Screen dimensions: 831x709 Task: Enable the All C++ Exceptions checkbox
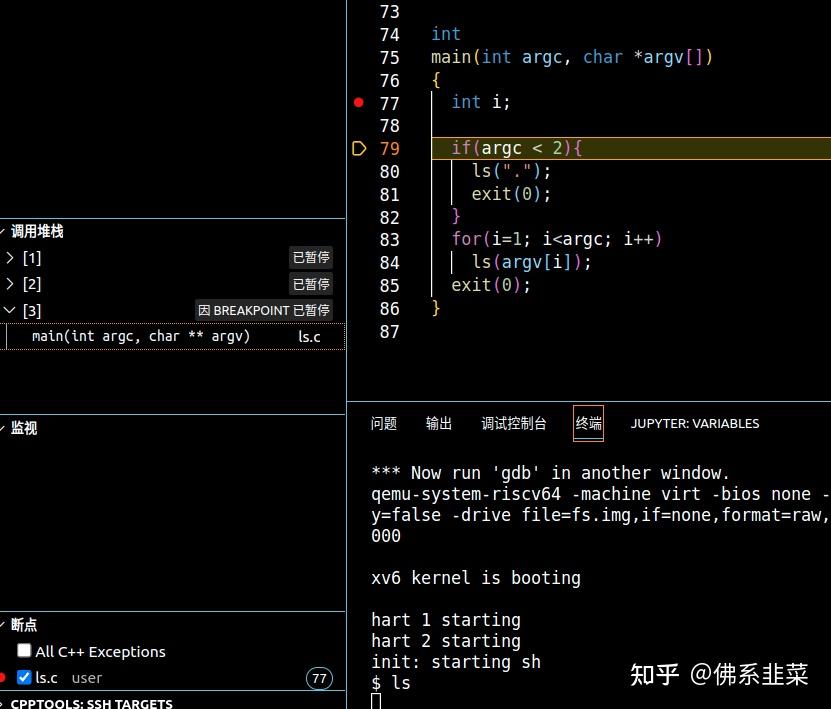tap(24, 651)
